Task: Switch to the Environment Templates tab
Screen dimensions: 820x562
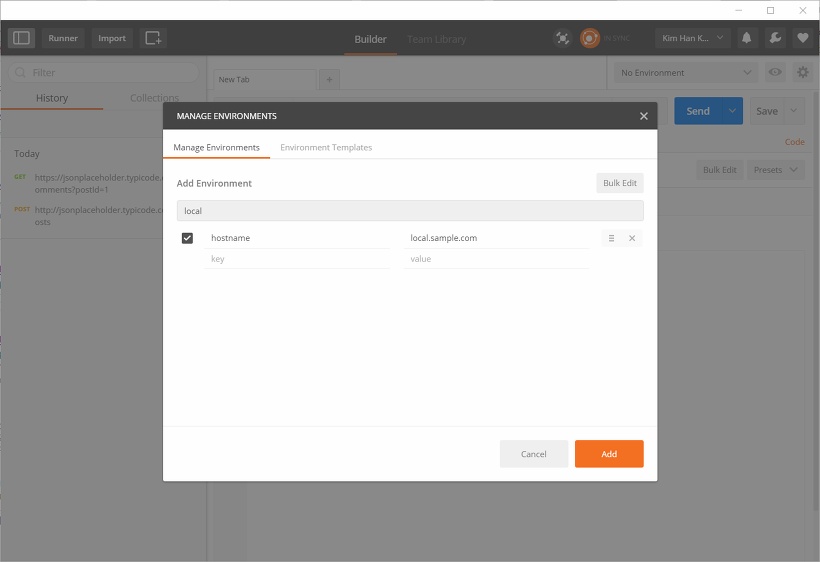Action: pyautogui.click(x=326, y=147)
